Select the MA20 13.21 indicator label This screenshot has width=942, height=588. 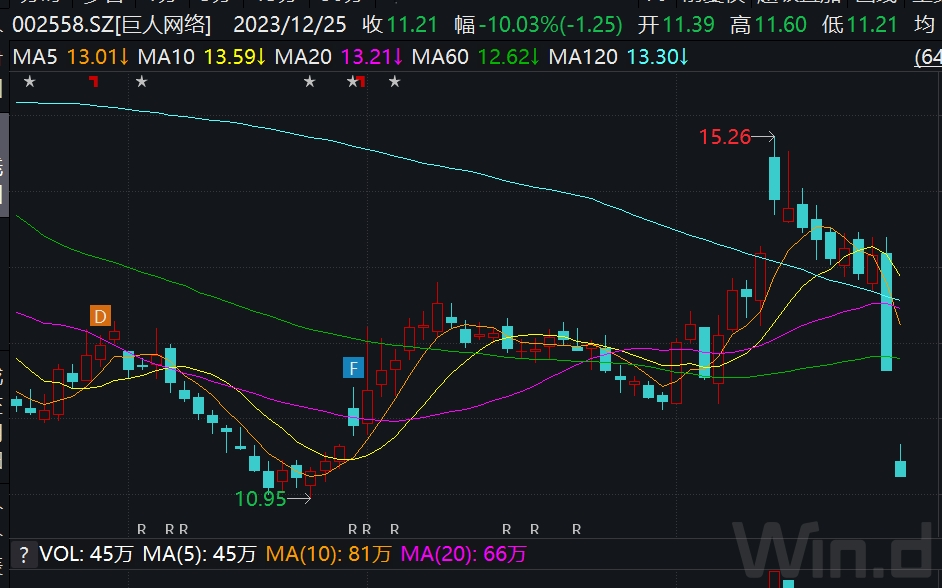(339, 57)
